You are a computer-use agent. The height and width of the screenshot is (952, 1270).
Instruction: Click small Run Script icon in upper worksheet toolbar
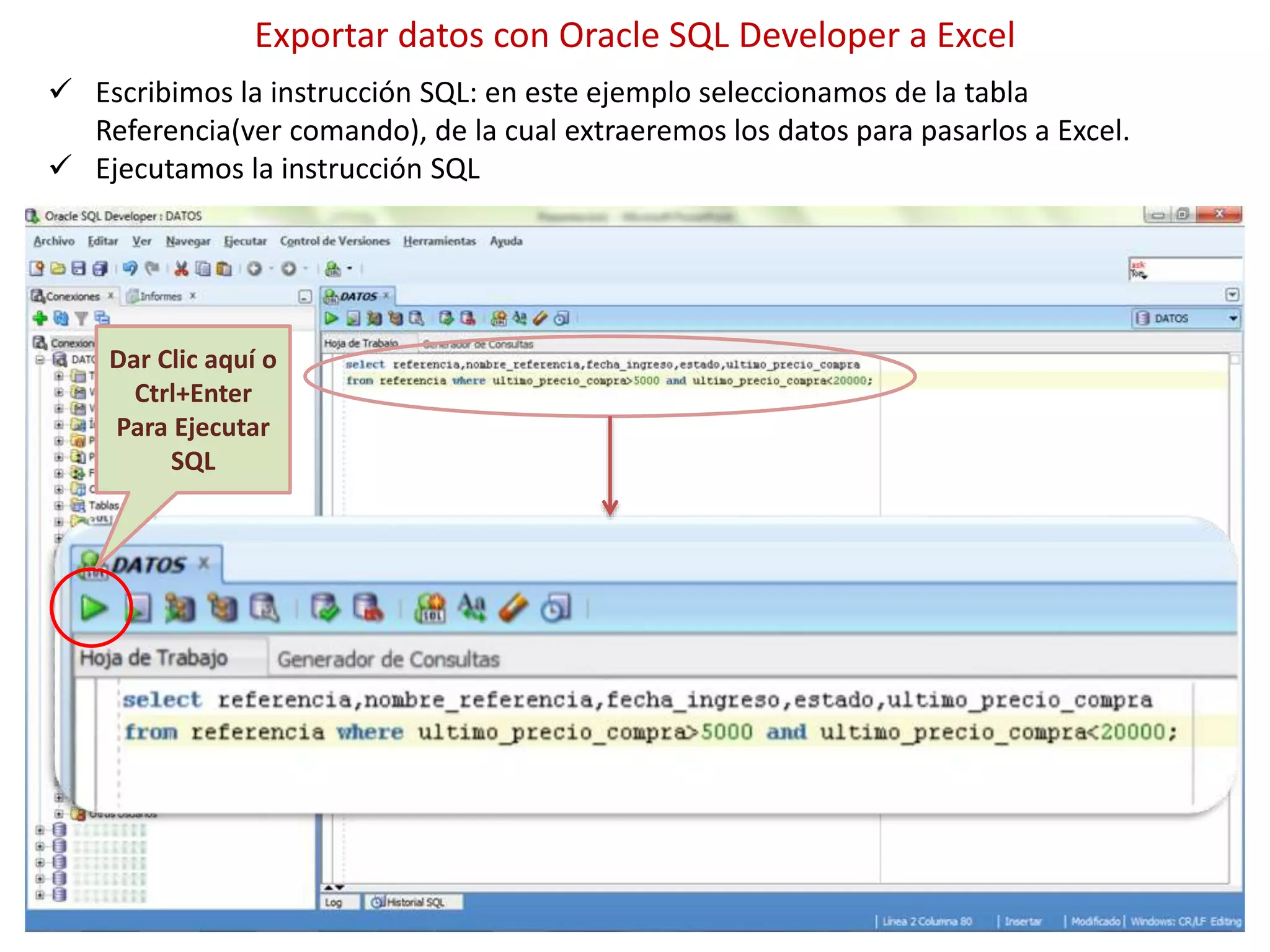click(x=353, y=319)
